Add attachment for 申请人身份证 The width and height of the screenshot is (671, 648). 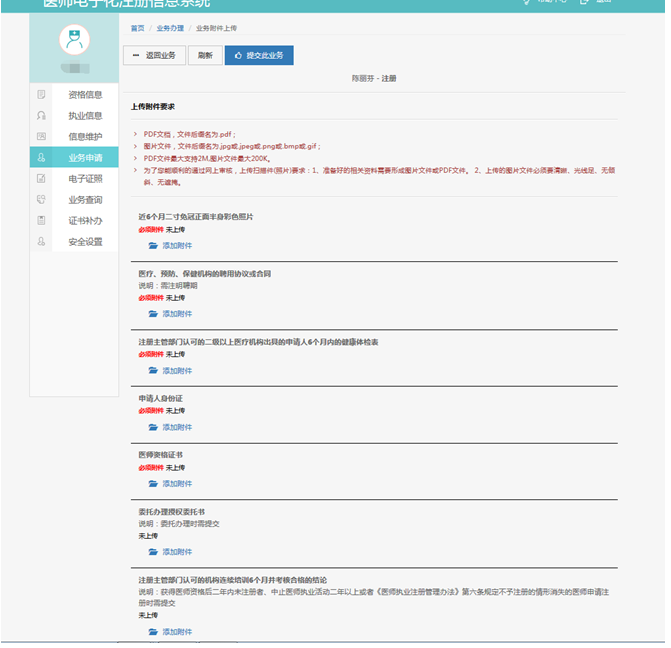click(x=170, y=427)
